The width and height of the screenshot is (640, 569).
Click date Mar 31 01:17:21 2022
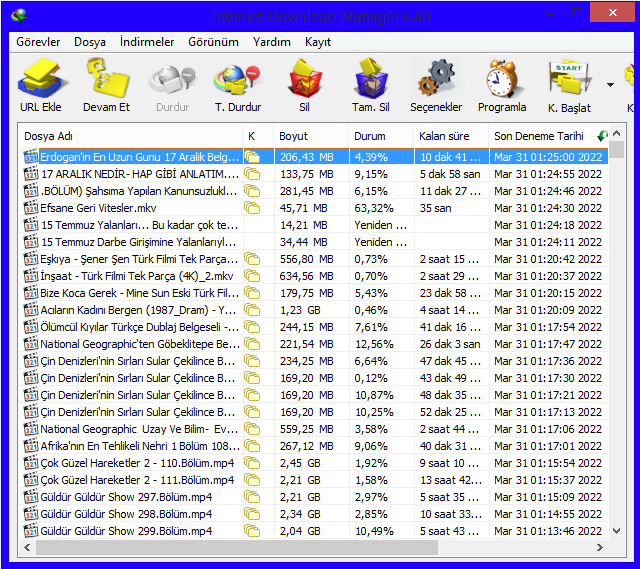point(548,395)
